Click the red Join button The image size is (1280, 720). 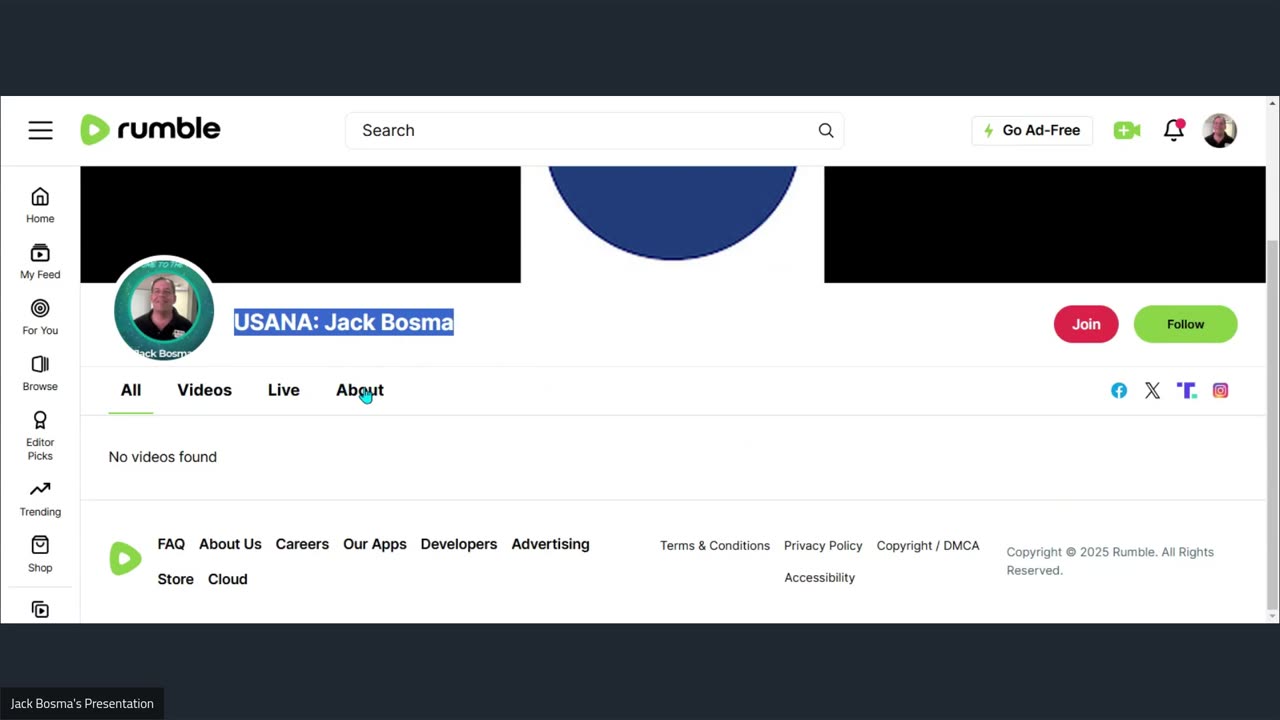[x=1086, y=324]
